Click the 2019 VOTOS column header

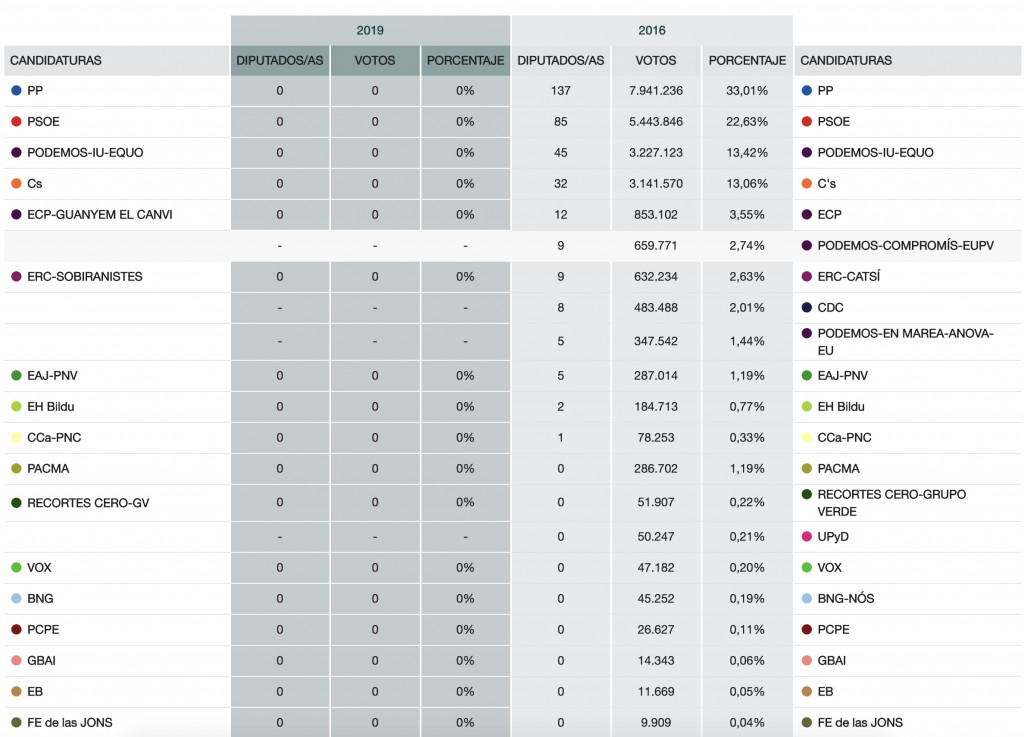click(375, 60)
